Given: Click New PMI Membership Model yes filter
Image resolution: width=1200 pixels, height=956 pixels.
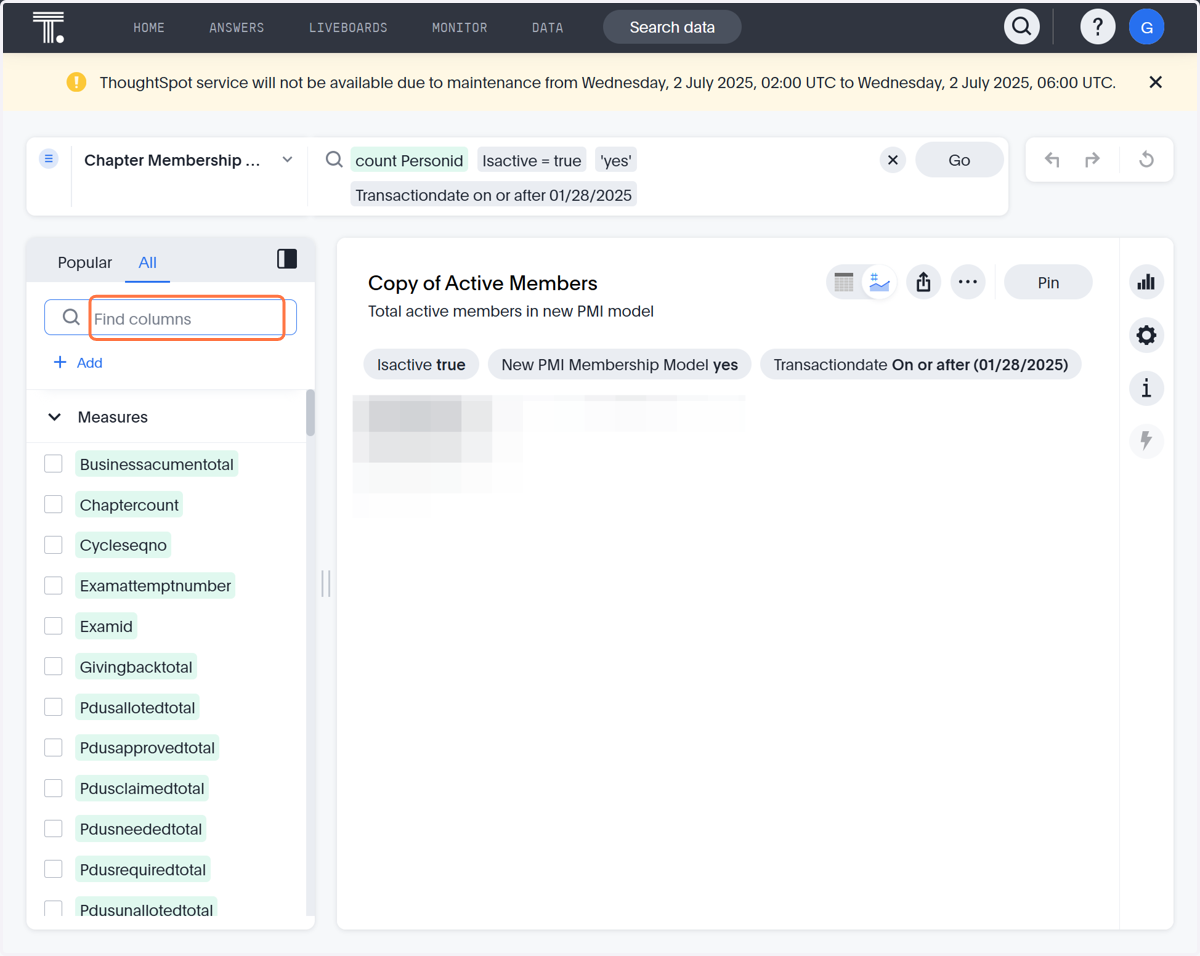Looking at the screenshot, I should coord(620,365).
